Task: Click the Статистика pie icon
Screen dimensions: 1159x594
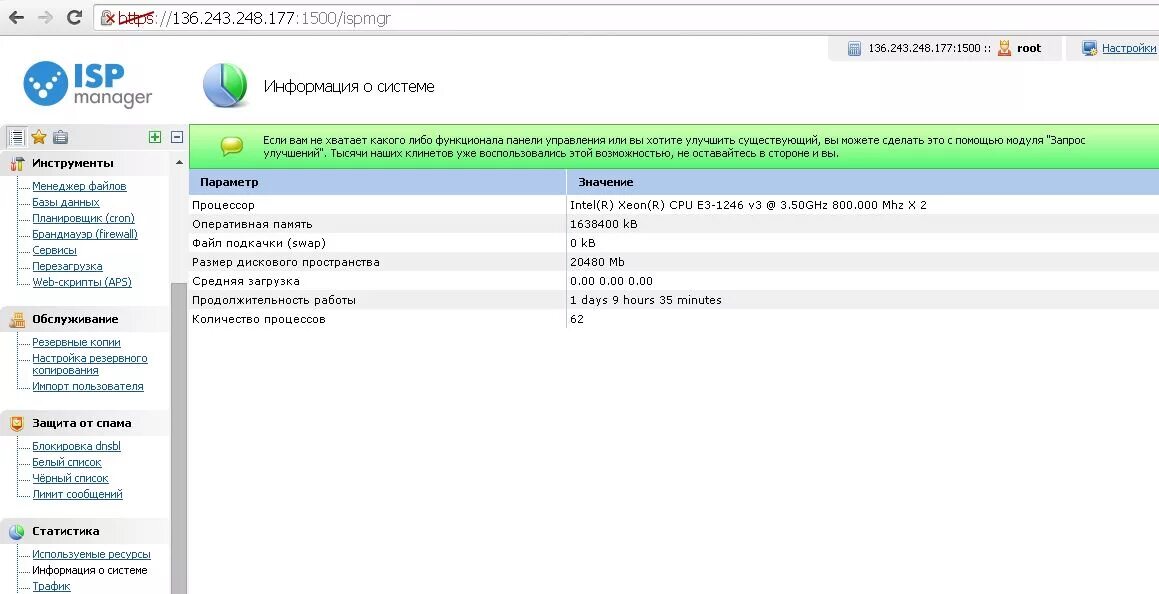Action: (x=17, y=531)
